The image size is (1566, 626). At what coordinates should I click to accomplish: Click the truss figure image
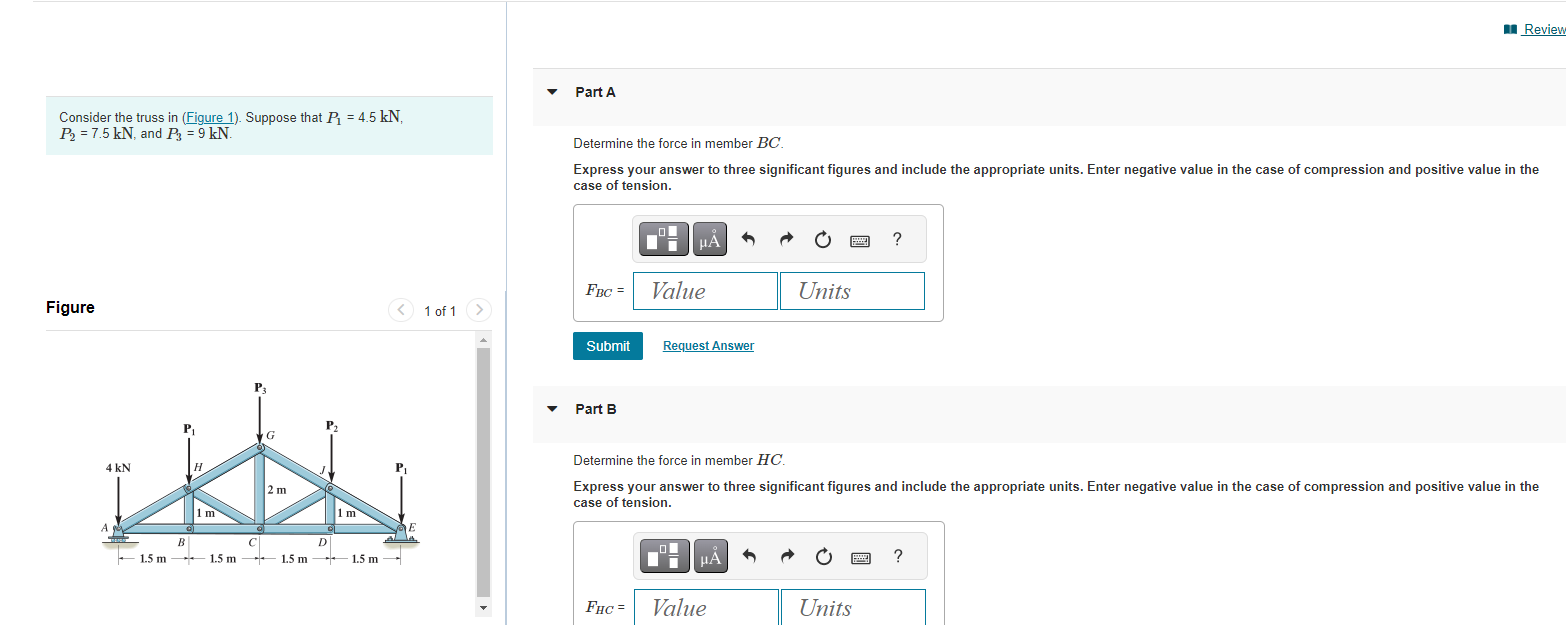[260, 473]
